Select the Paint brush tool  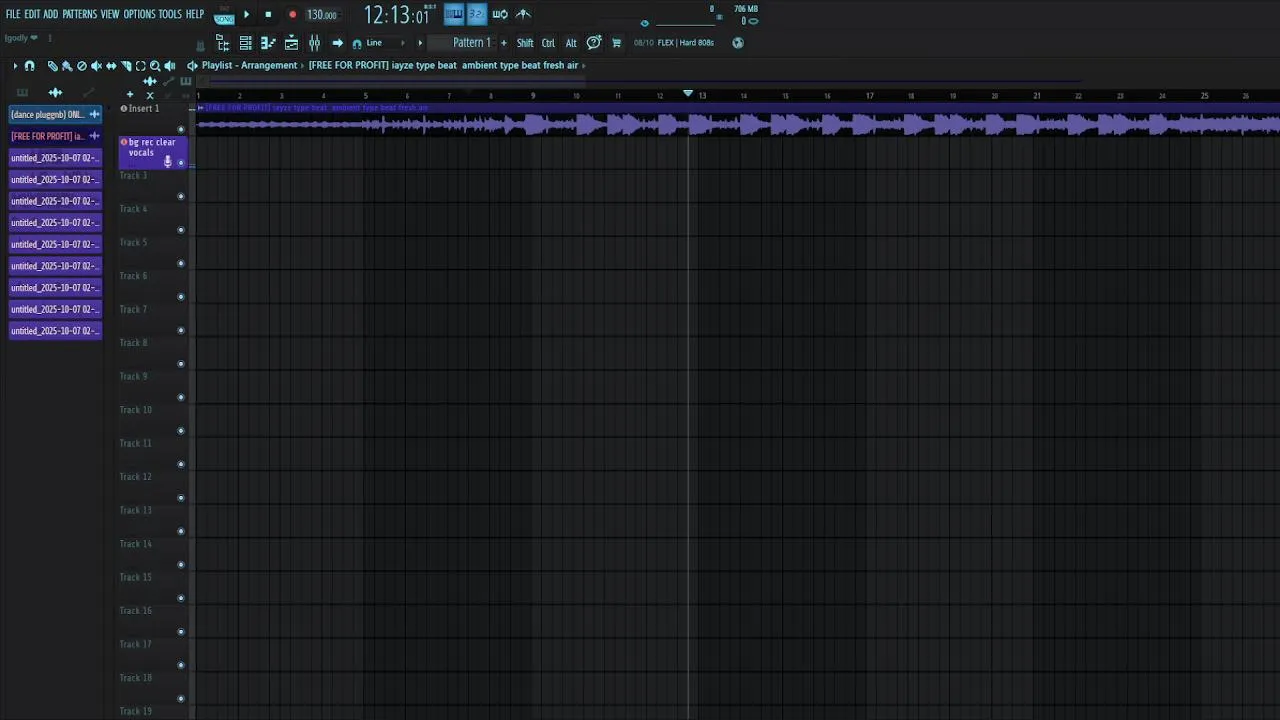point(67,65)
